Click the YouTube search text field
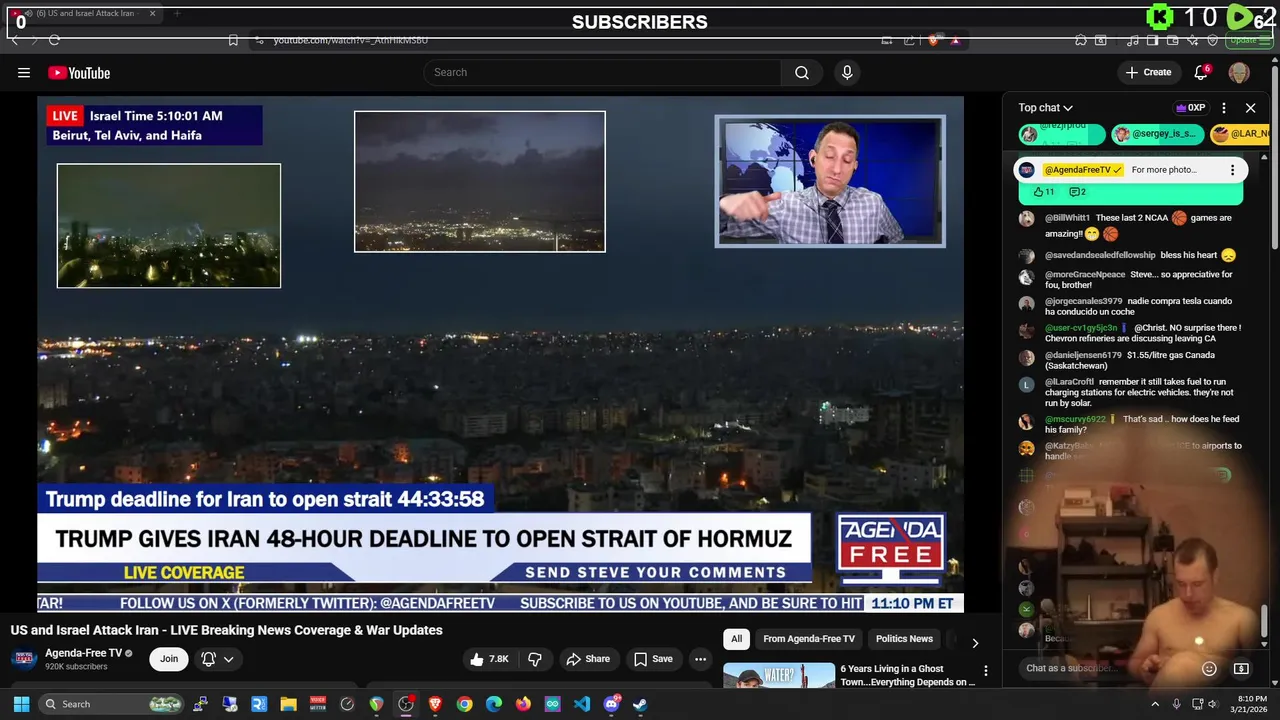 pyautogui.click(x=603, y=72)
